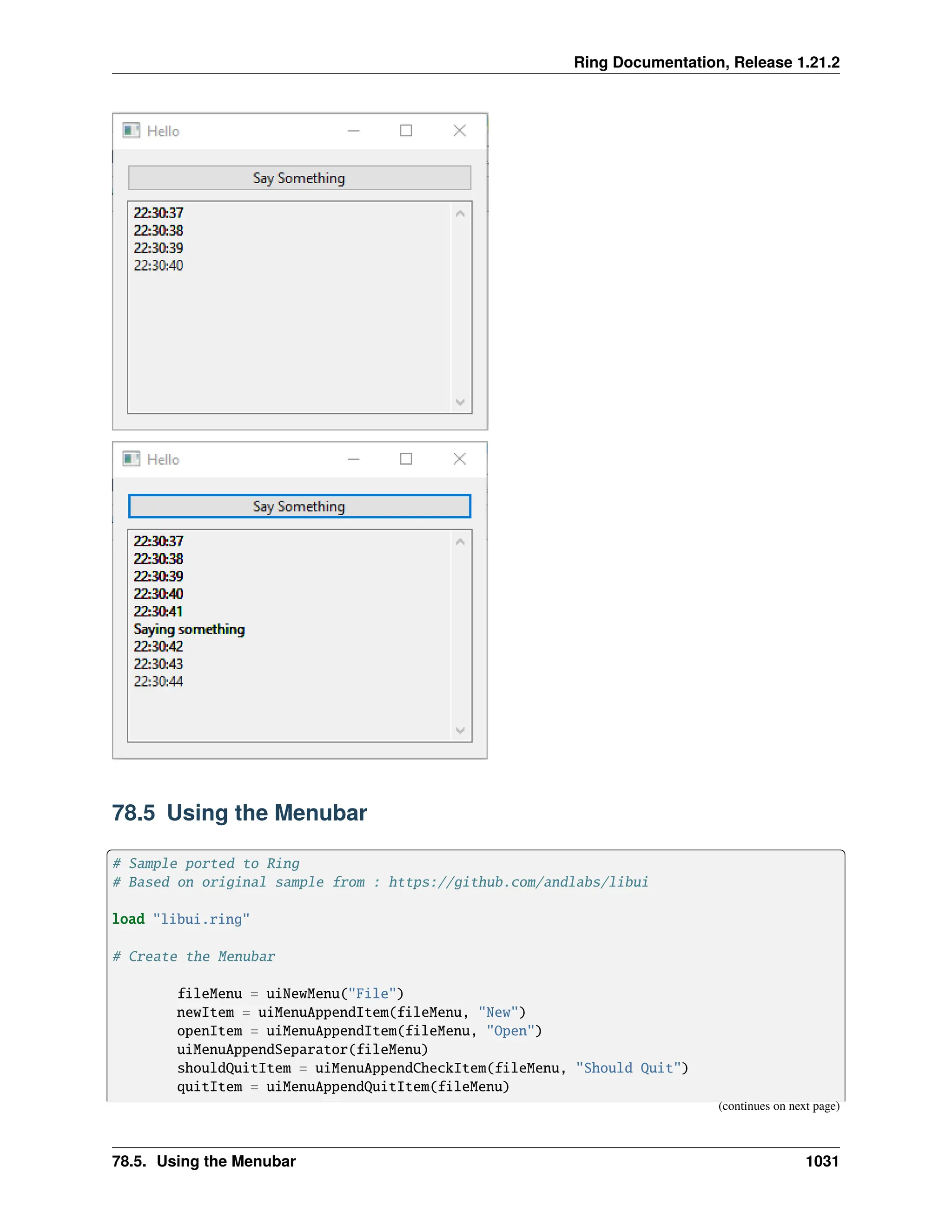Click the top window's app icon
Screen dimensions: 952x1232
[x=131, y=131]
